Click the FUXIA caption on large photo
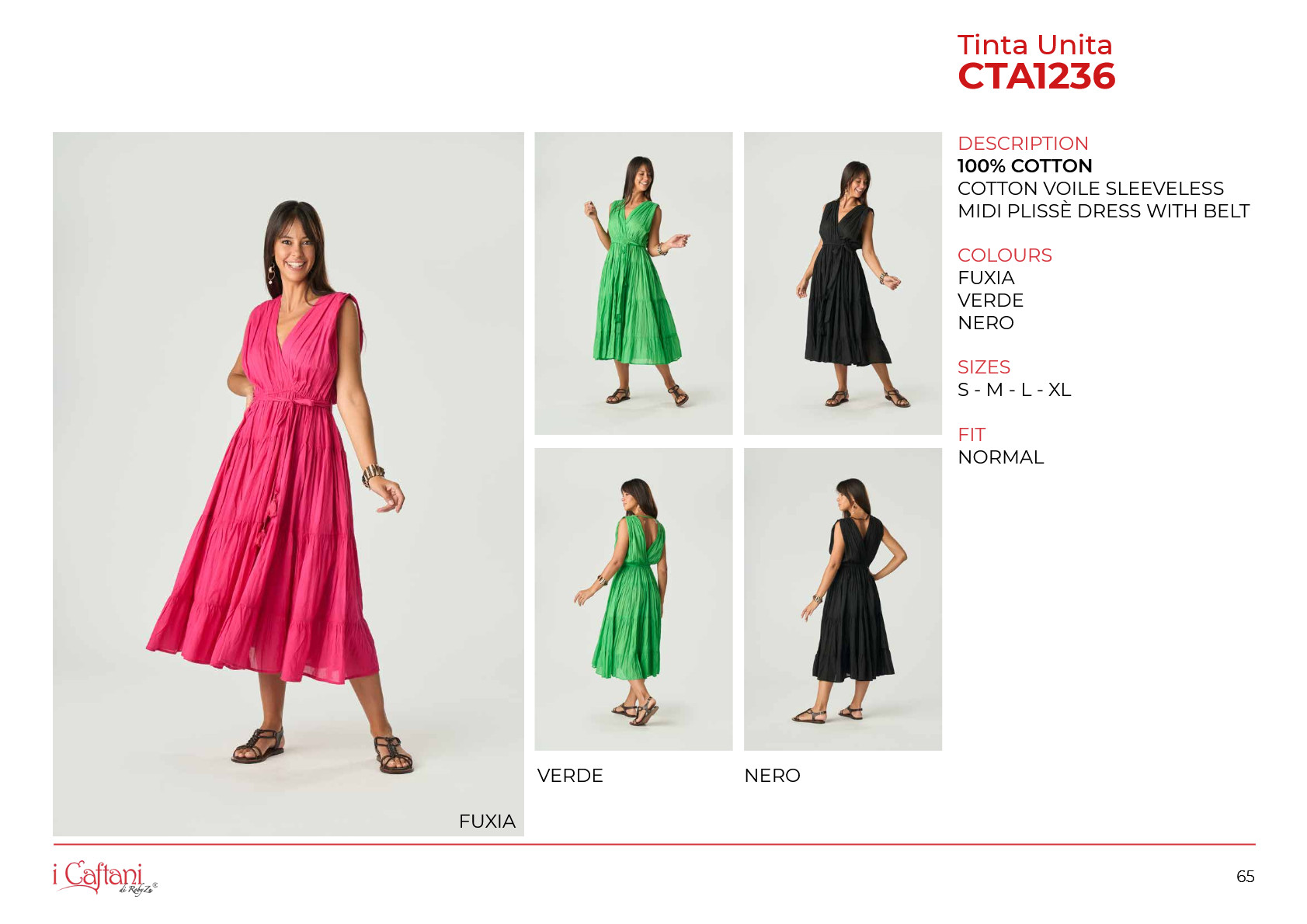Screen dimensions: 1307x924 tap(487, 822)
